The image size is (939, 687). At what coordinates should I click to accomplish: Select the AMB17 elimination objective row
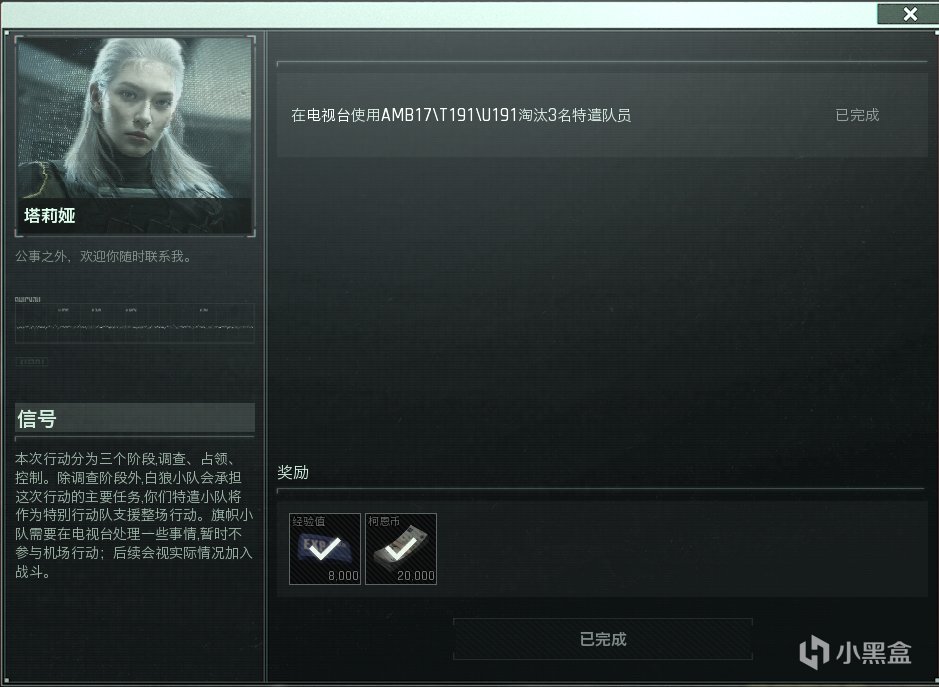tap(602, 115)
